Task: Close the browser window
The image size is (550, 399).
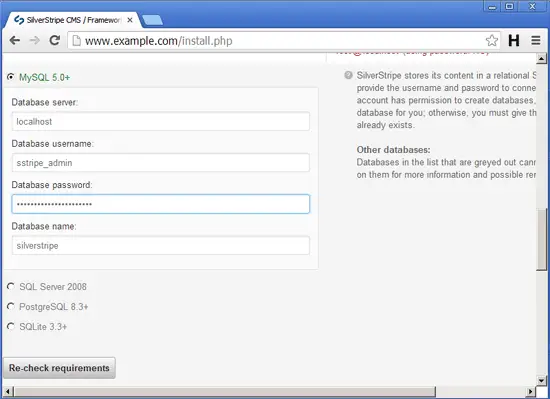Action: 532,6
